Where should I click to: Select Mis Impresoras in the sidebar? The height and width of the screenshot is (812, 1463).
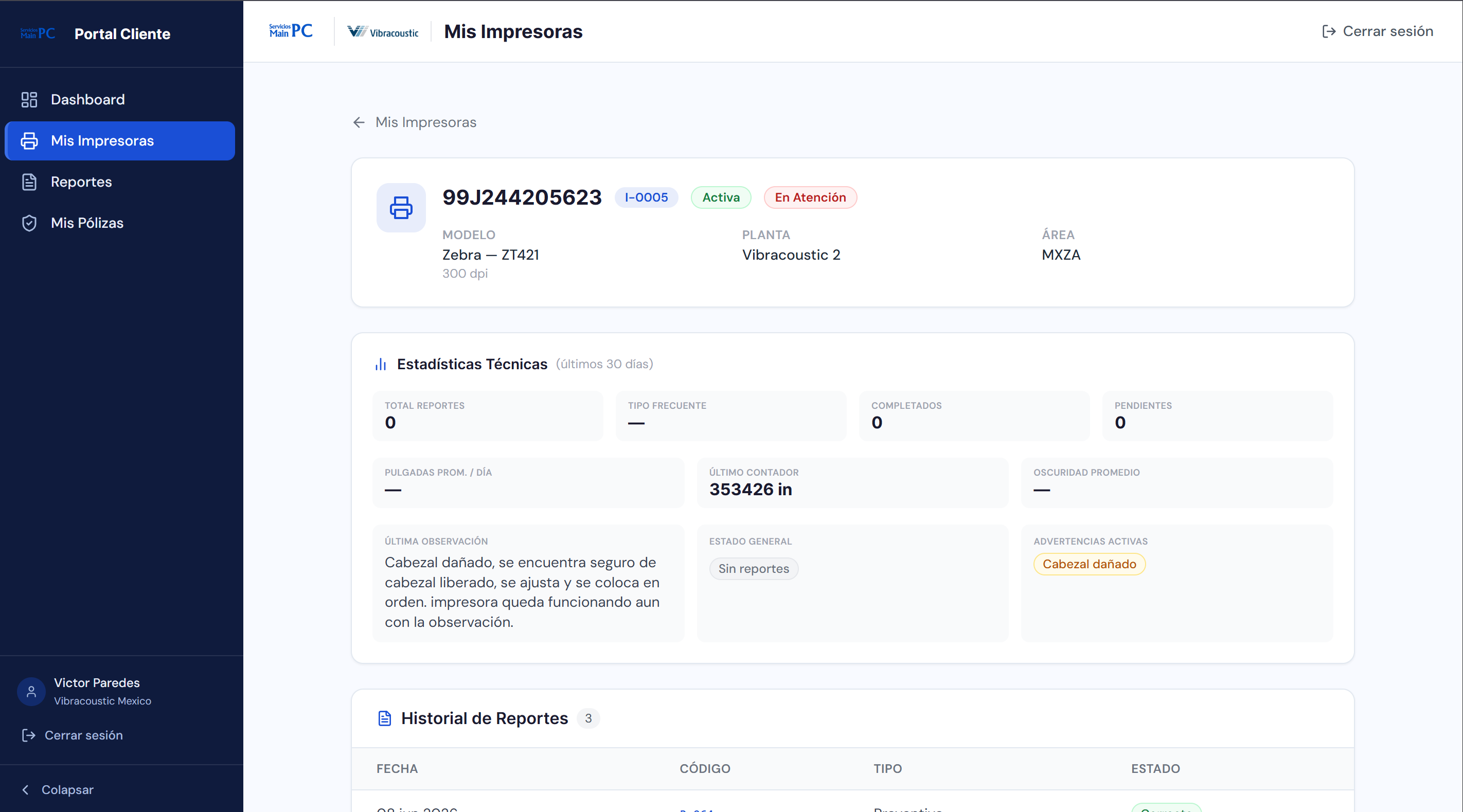click(x=120, y=141)
